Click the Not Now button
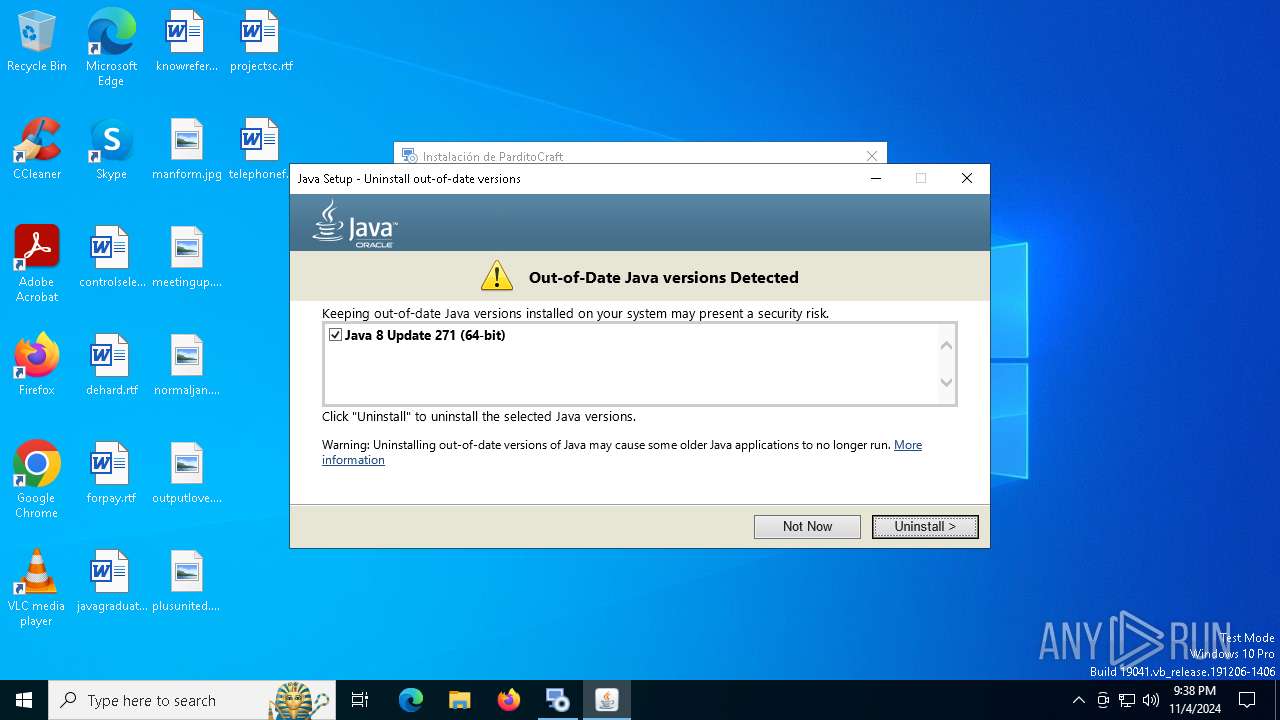Image resolution: width=1280 pixels, height=720 pixels. point(807,526)
